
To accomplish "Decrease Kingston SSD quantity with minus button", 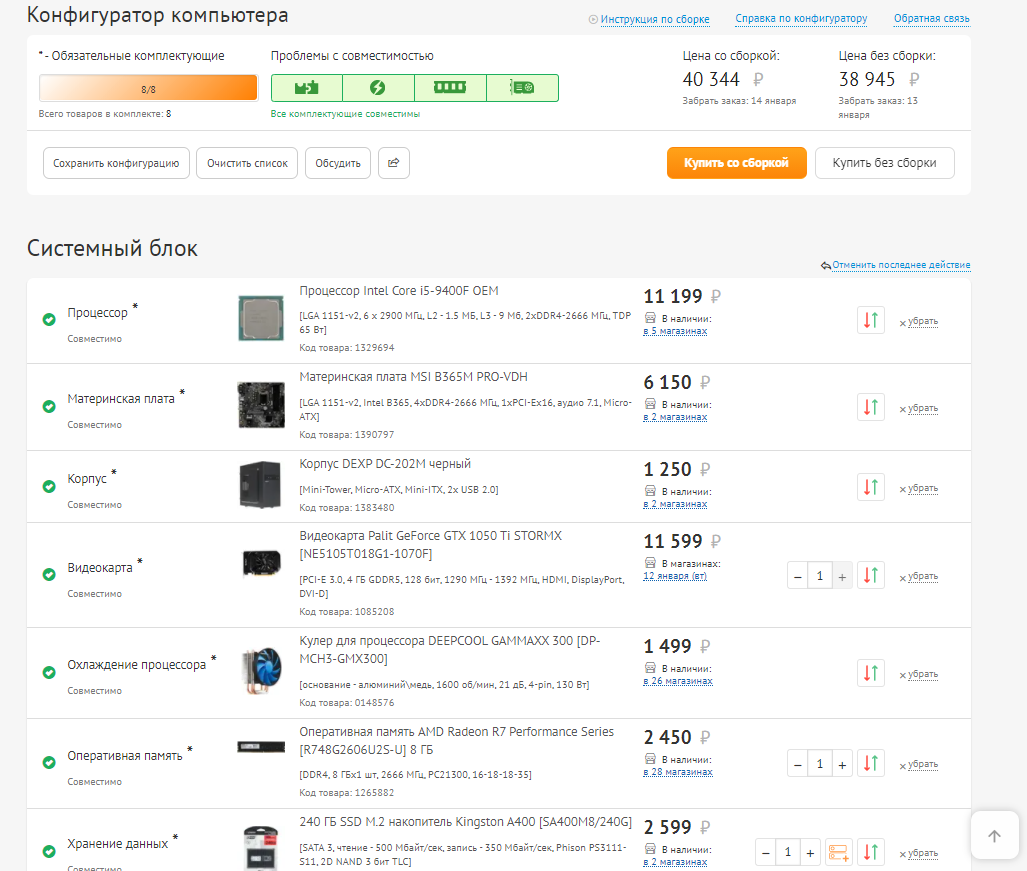I will (765, 853).
